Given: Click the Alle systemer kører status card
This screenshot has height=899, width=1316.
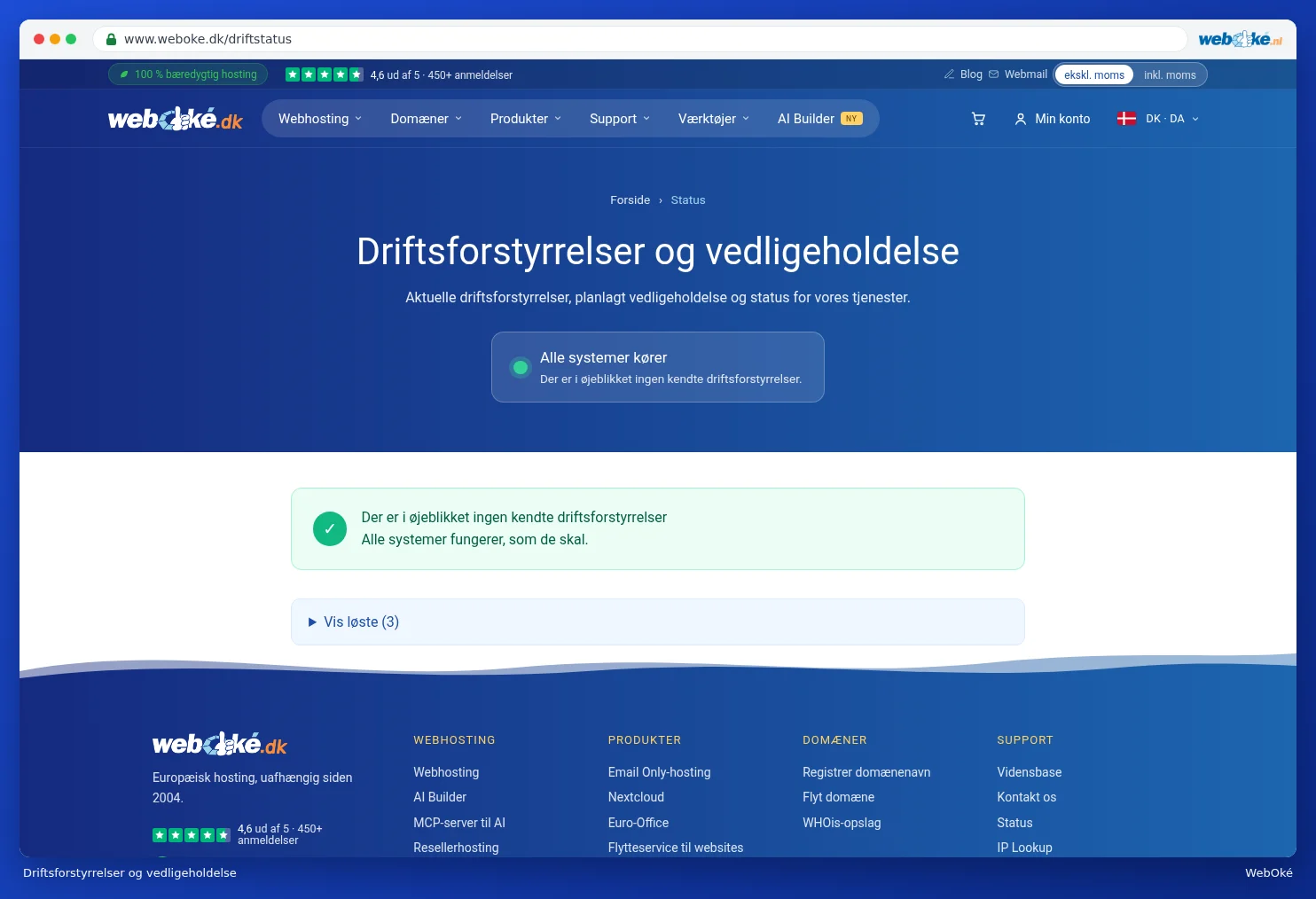Looking at the screenshot, I should [x=658, y=367].
